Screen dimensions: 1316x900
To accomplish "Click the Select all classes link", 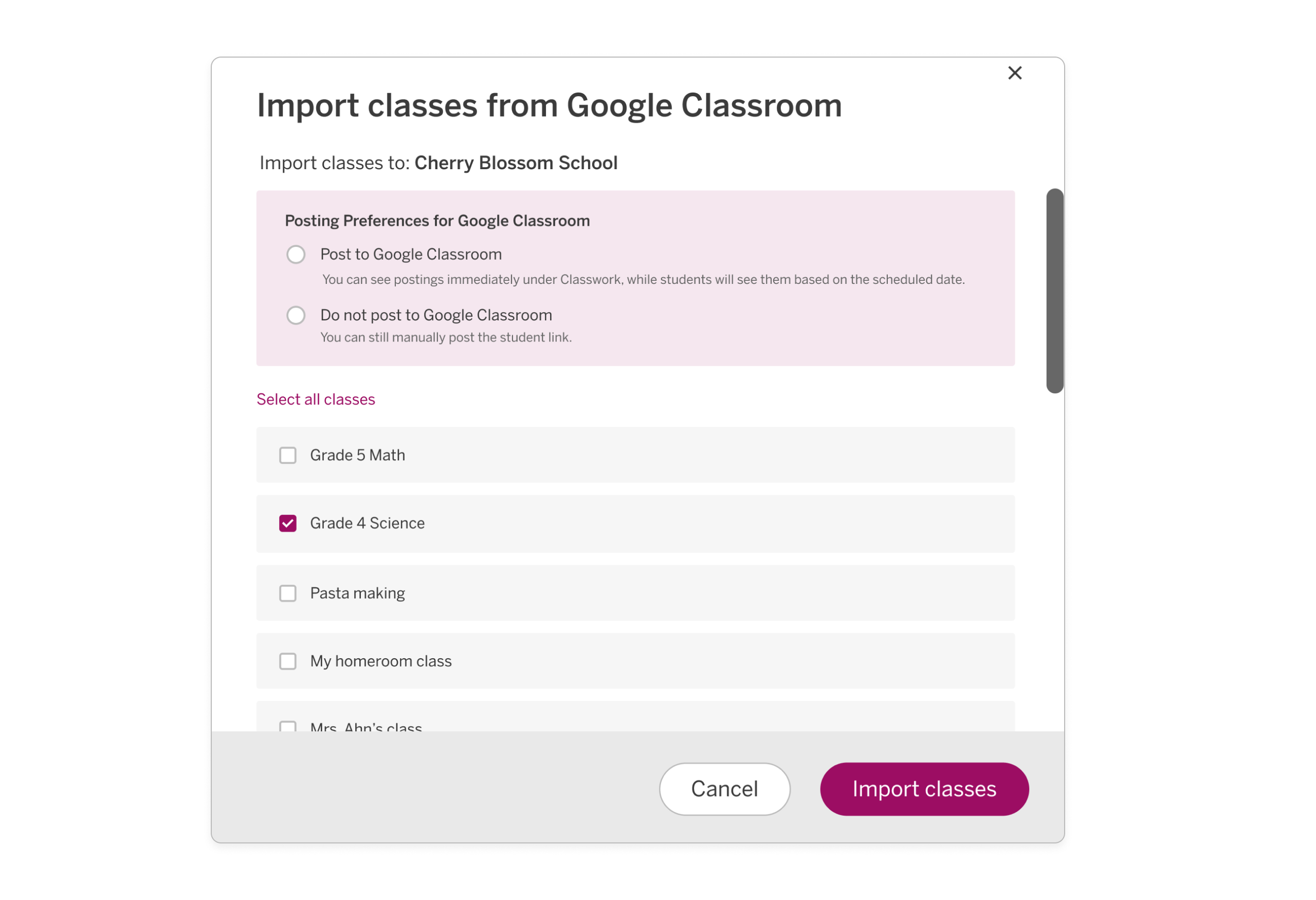I will coord(316,399).
